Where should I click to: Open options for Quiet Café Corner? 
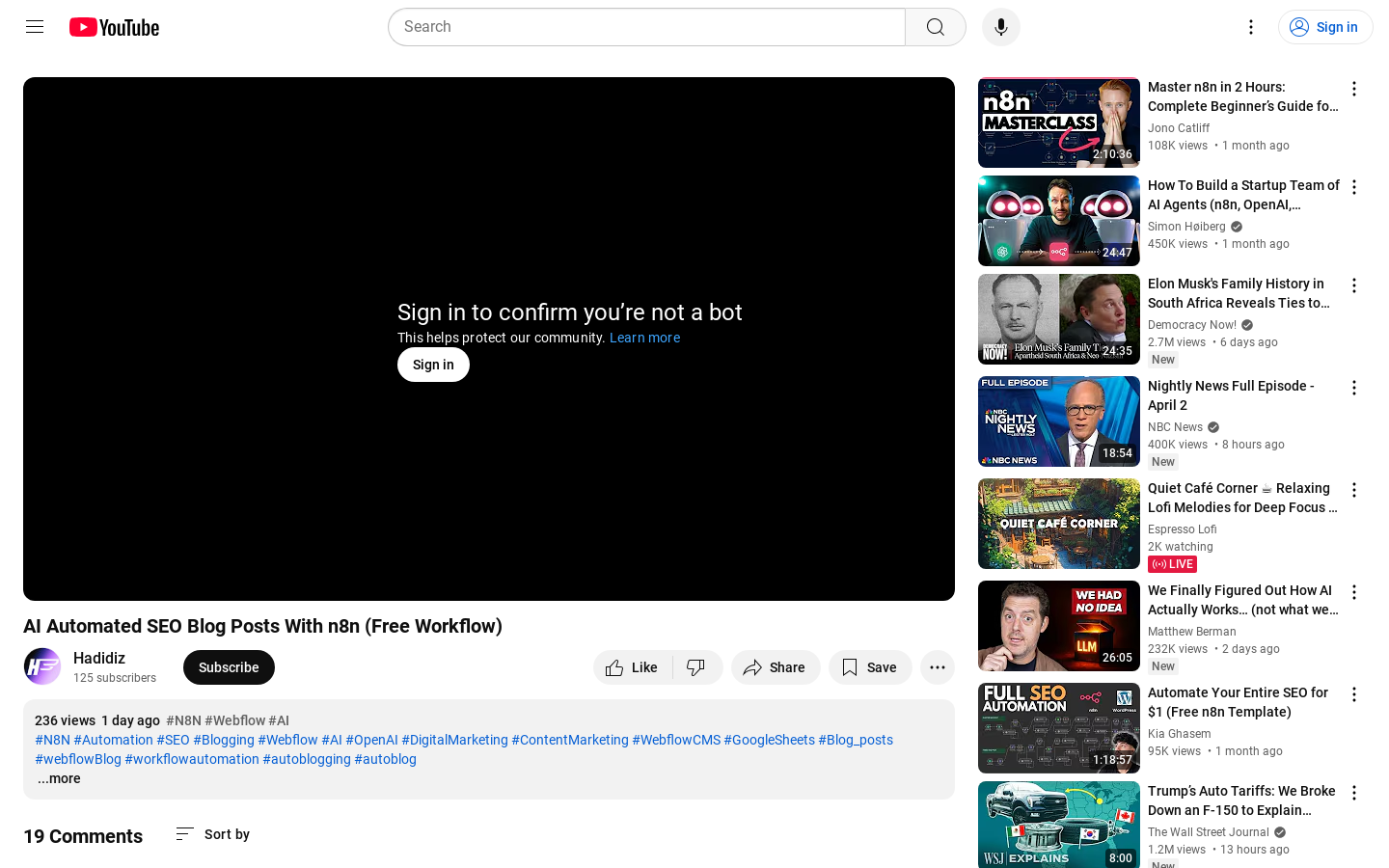click(1354, 490)
